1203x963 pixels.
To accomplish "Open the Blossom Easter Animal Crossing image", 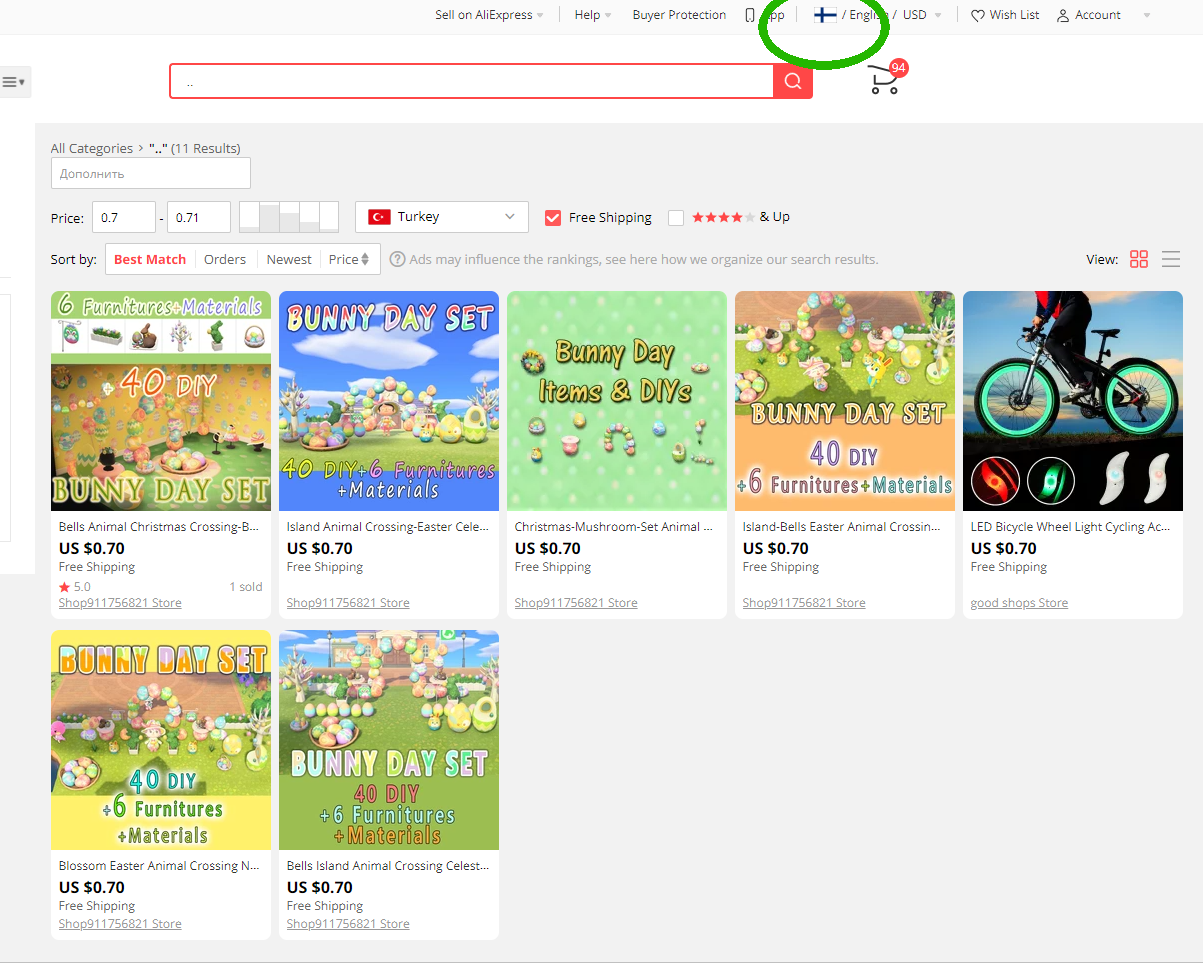I will click(161, 740).
